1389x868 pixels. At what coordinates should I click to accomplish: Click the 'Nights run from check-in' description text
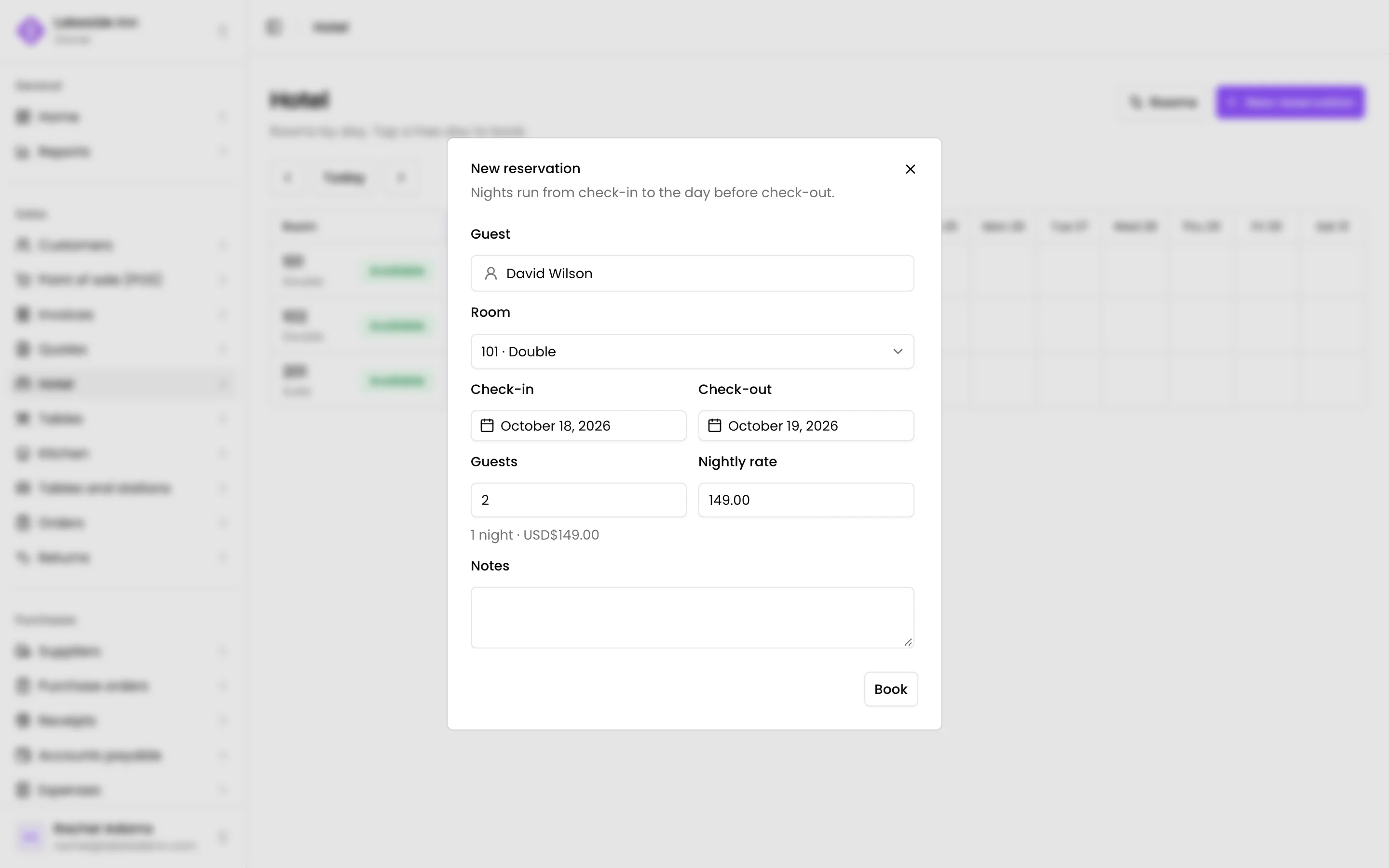652,192
